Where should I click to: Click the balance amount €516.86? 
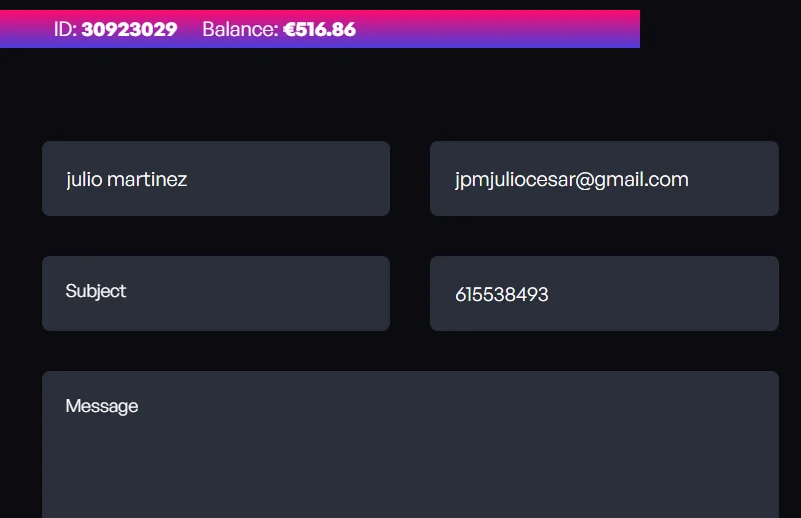pos(319,29)
